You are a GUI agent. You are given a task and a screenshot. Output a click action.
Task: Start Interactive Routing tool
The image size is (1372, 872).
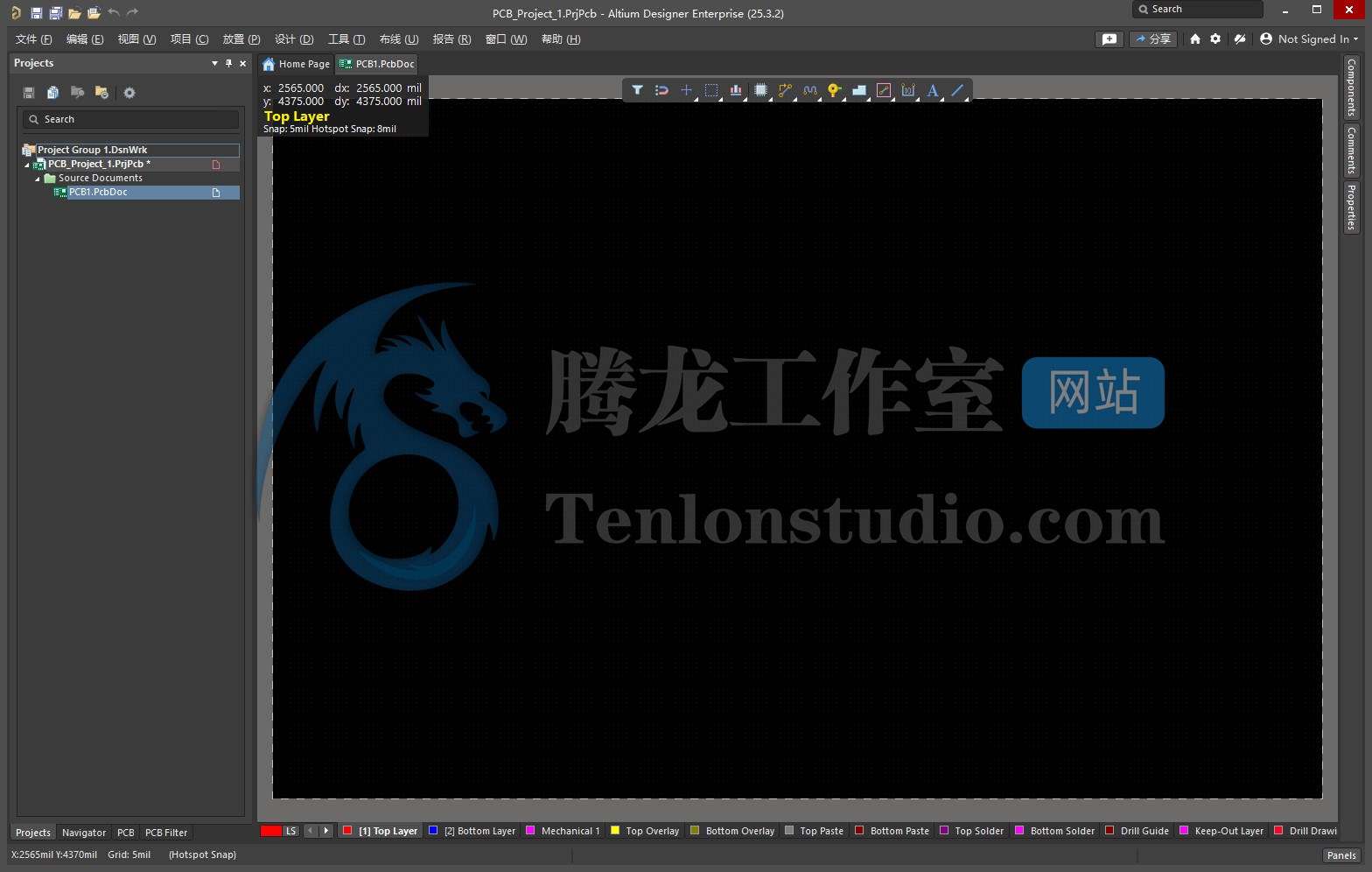tap(785, 90)
